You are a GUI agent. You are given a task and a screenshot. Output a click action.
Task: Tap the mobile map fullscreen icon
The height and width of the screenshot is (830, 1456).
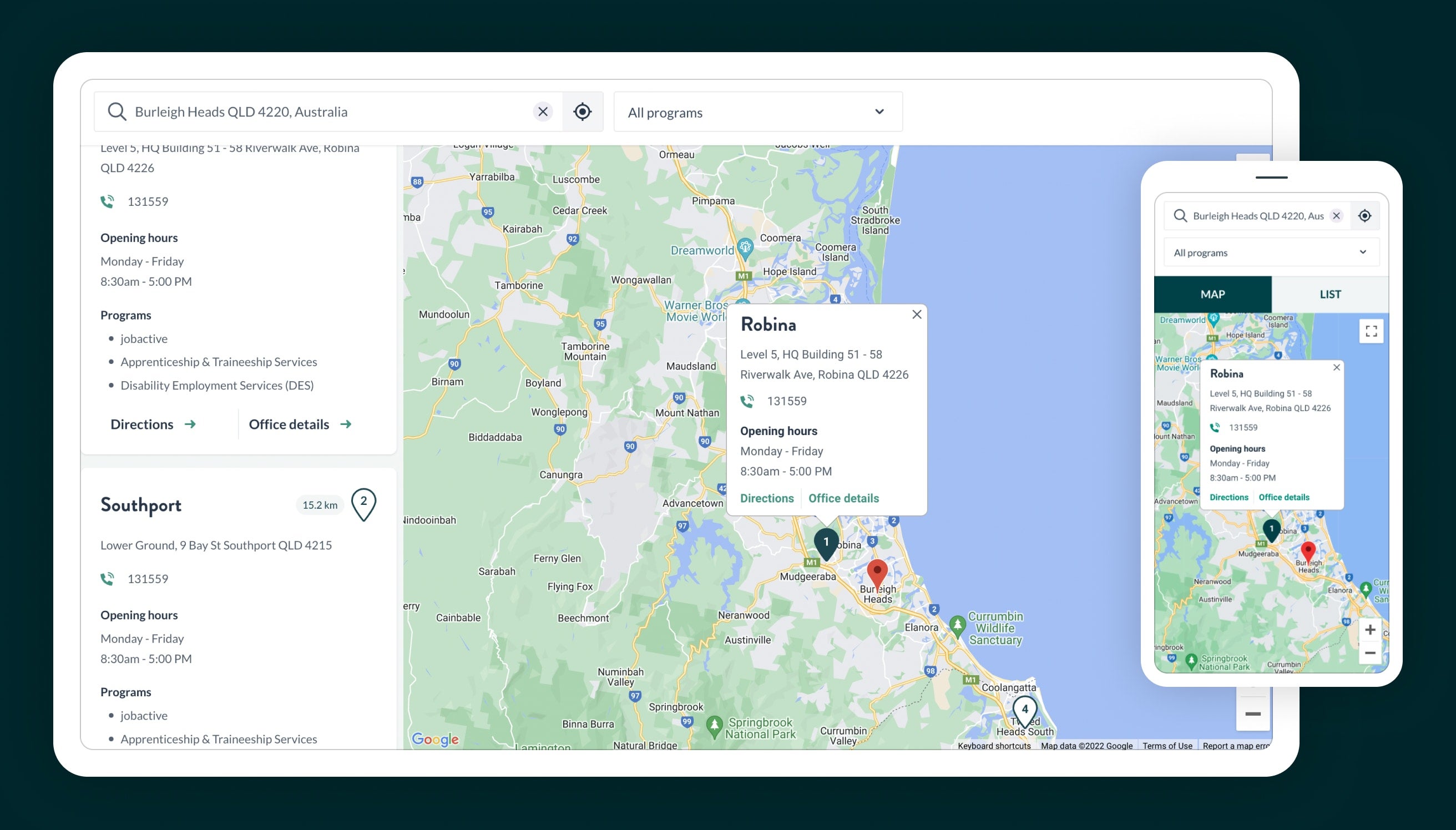[x=1371, y=331]
